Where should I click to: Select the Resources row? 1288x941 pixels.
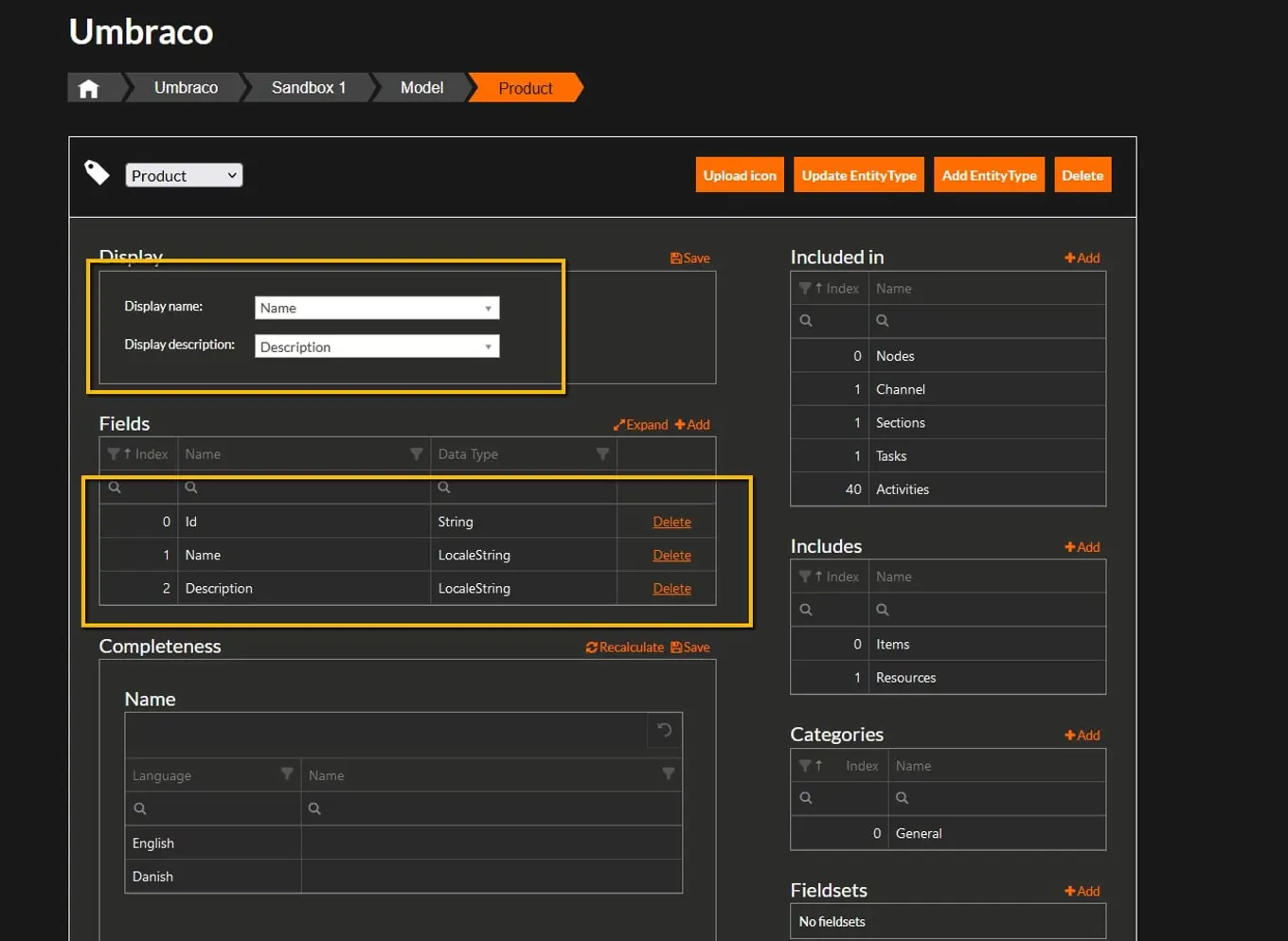(948, 677)
